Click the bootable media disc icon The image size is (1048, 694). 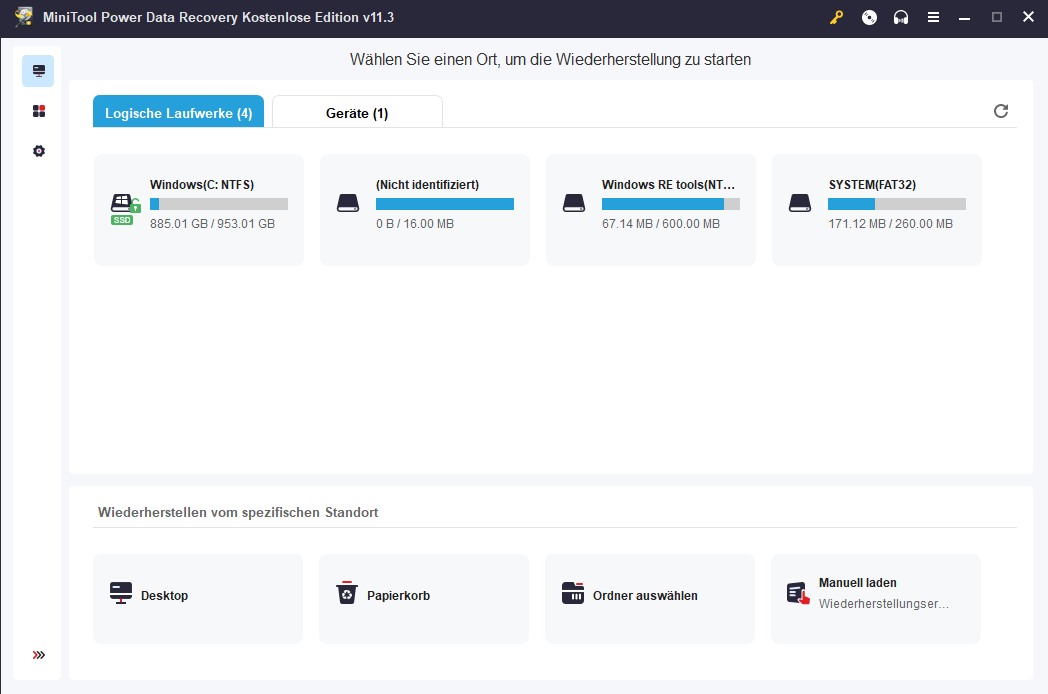click(869, 17)
